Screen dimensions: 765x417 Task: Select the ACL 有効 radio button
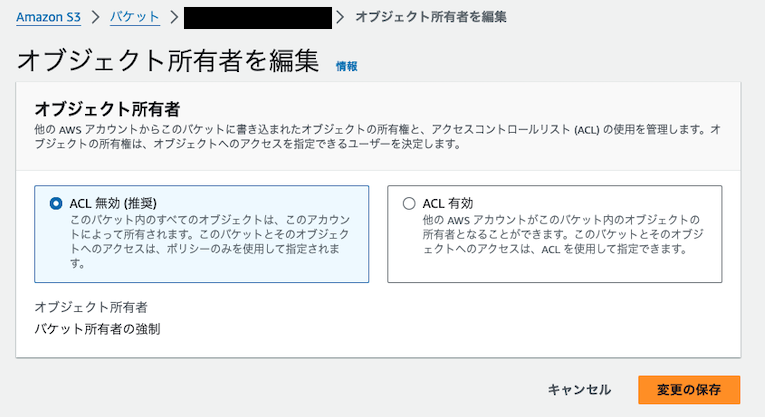tap(409, 203)
